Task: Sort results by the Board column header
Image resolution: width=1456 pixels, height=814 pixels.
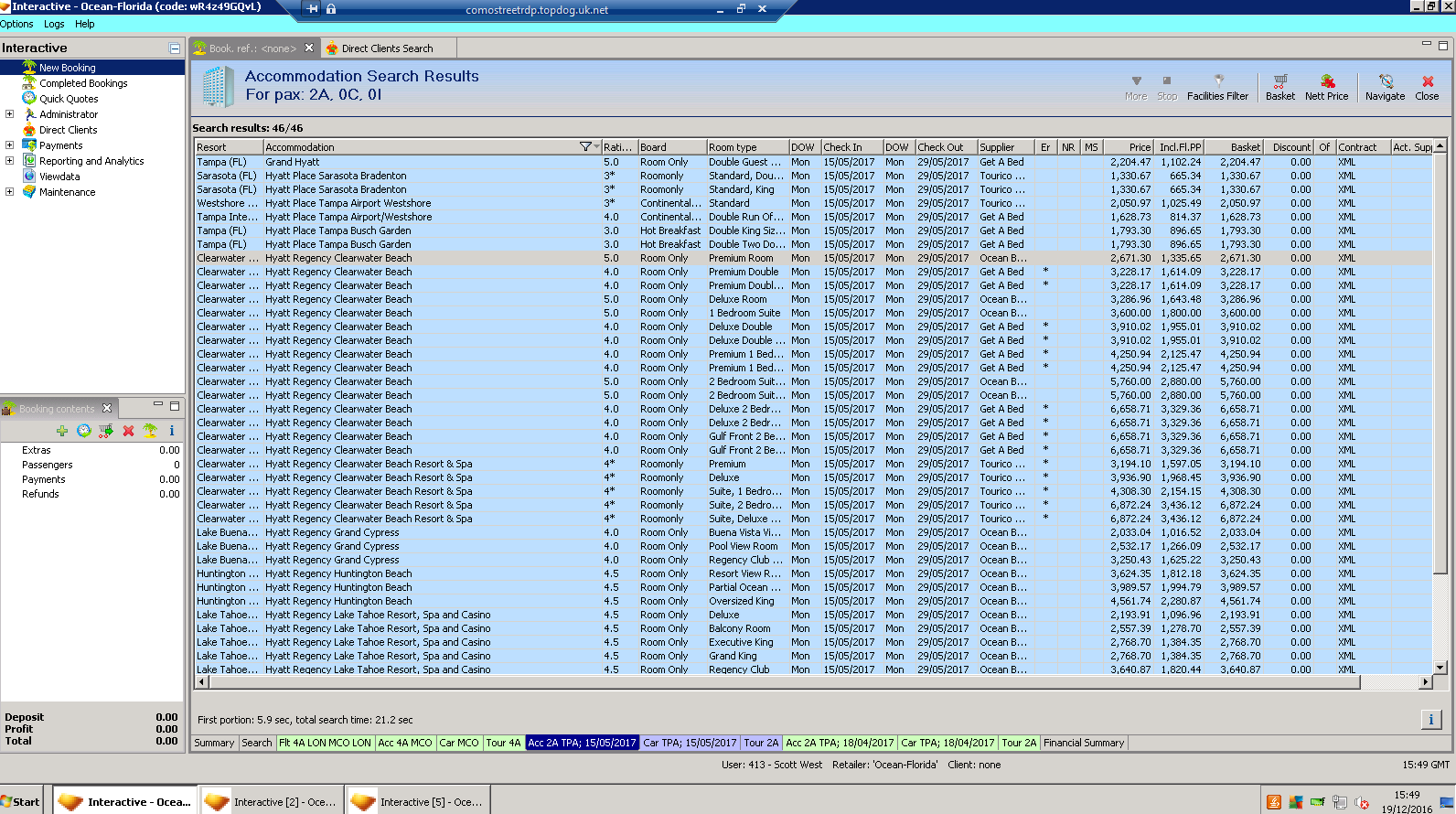Action: (x=671, y=146)
